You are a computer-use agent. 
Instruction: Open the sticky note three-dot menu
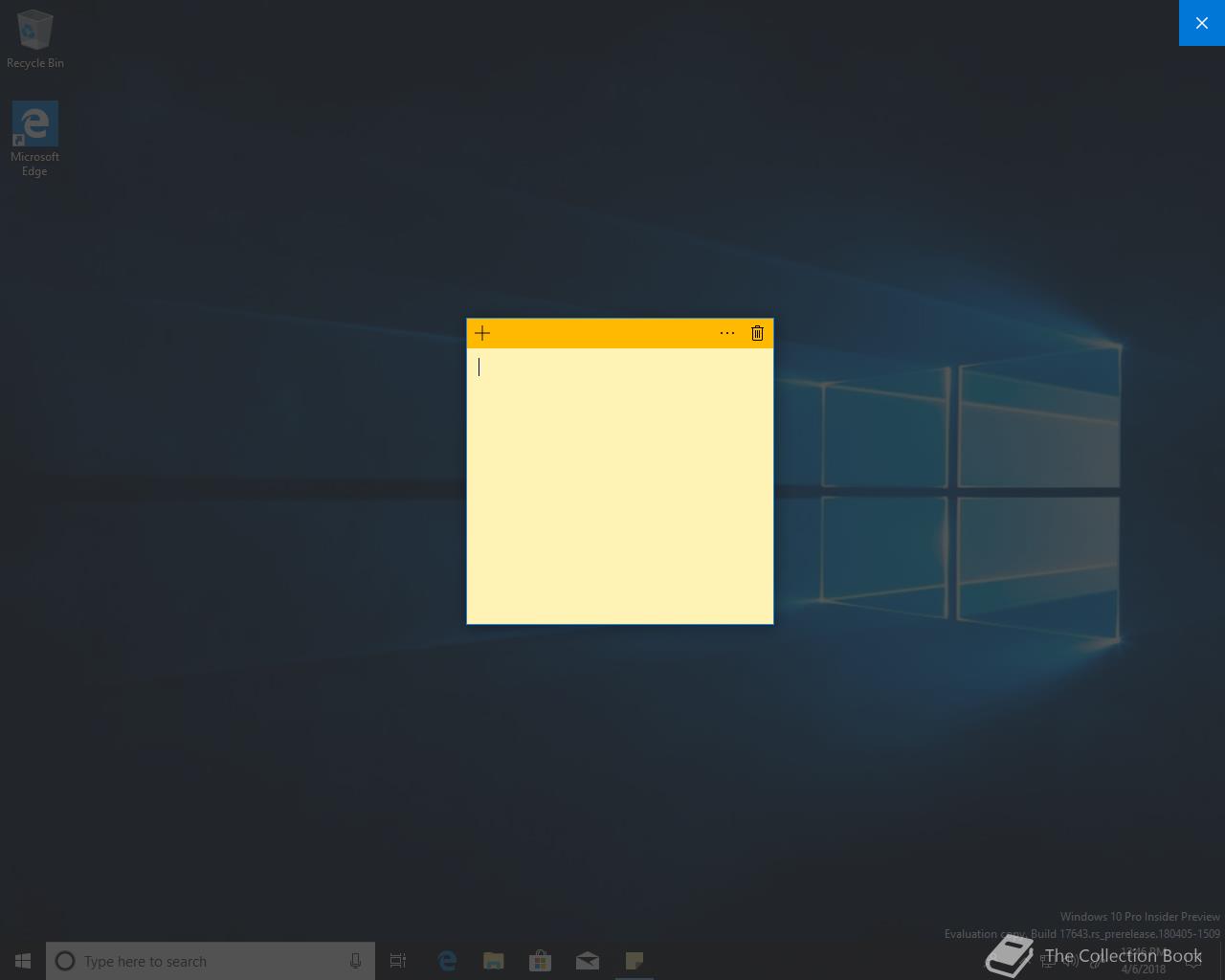727,333
